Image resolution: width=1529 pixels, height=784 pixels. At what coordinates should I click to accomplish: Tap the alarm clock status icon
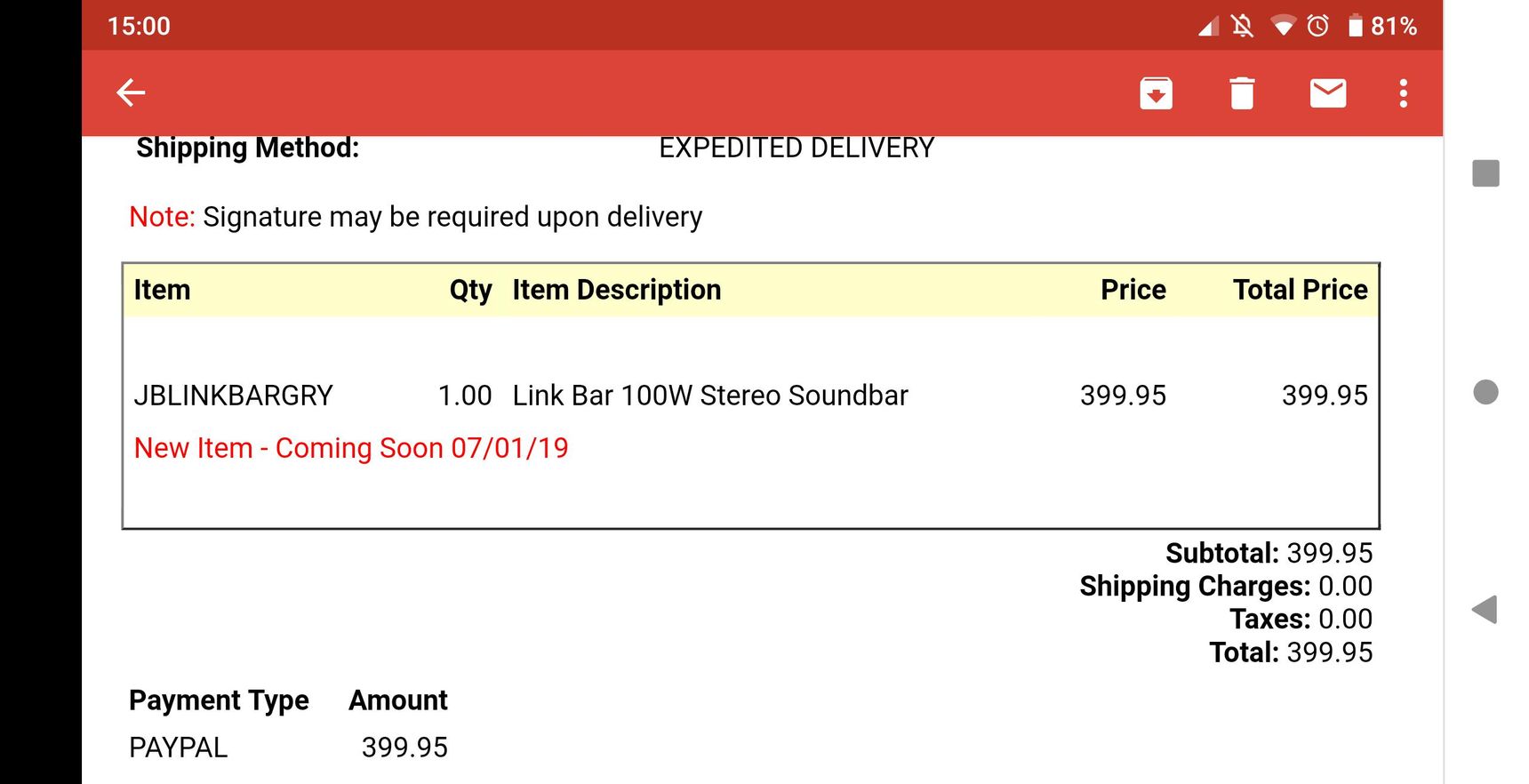pos(1317,26)
